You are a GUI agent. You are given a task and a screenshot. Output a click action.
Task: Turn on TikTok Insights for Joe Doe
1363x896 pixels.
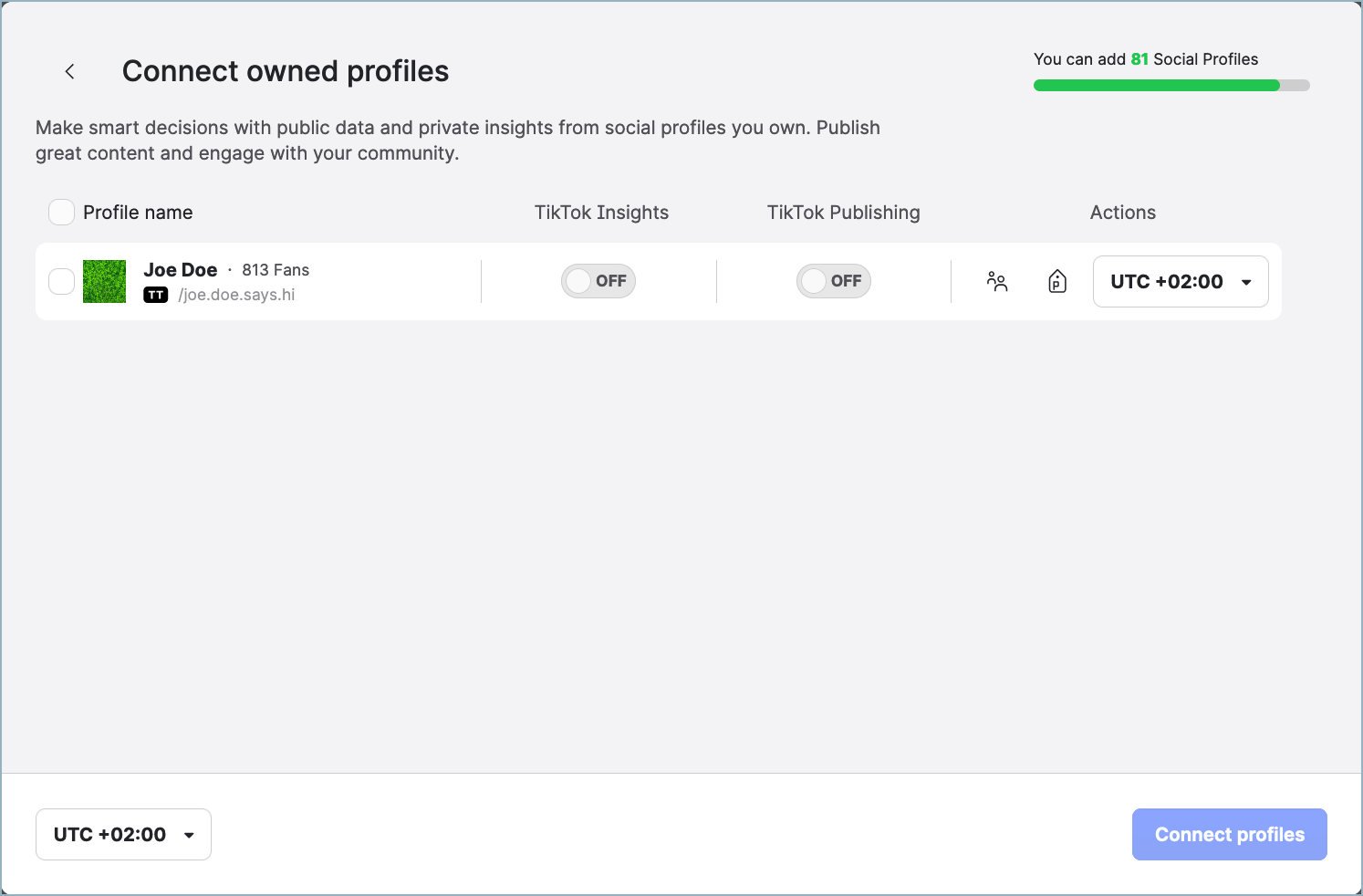tap(598, 281)
